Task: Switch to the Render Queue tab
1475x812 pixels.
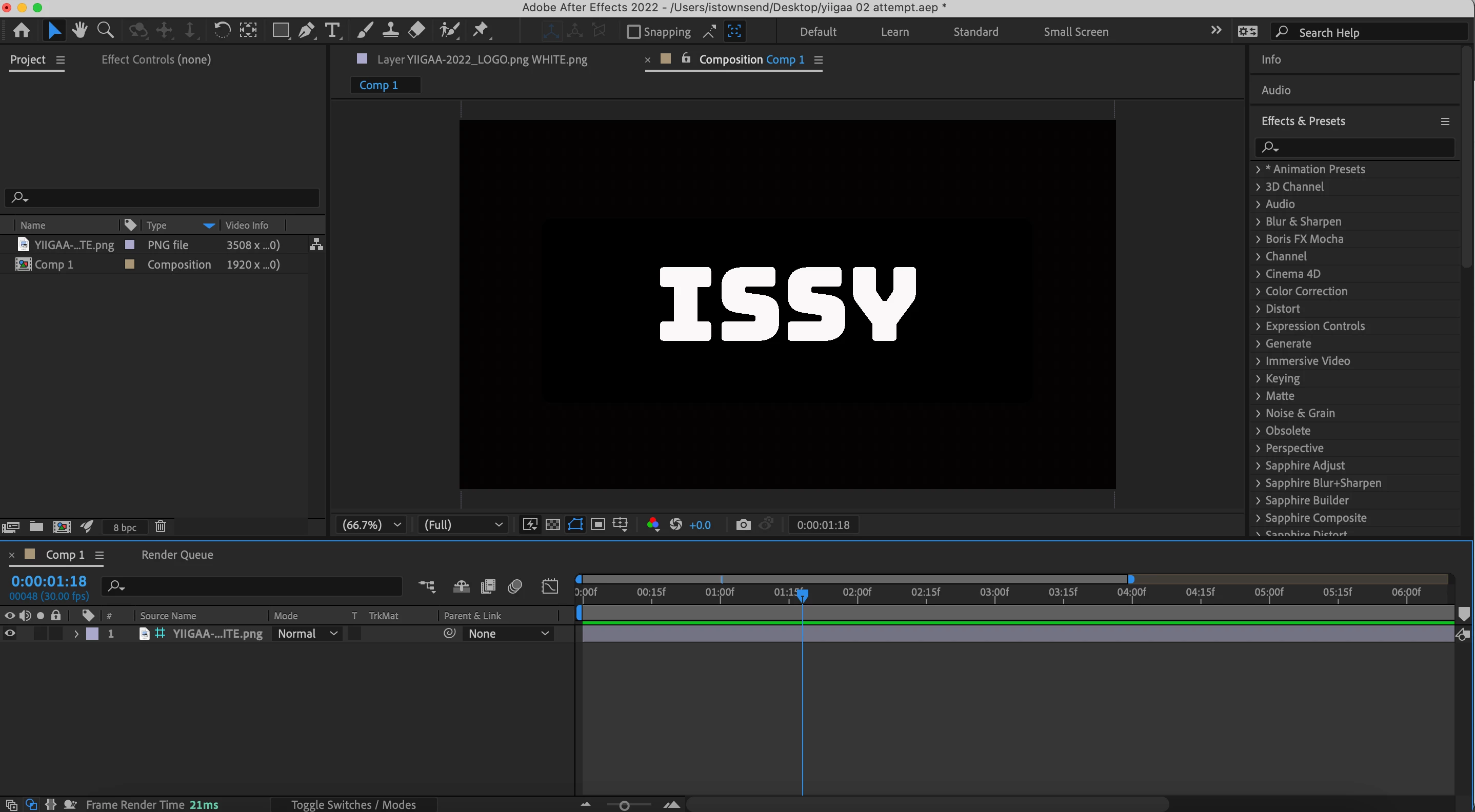Action: click(177, 555)
